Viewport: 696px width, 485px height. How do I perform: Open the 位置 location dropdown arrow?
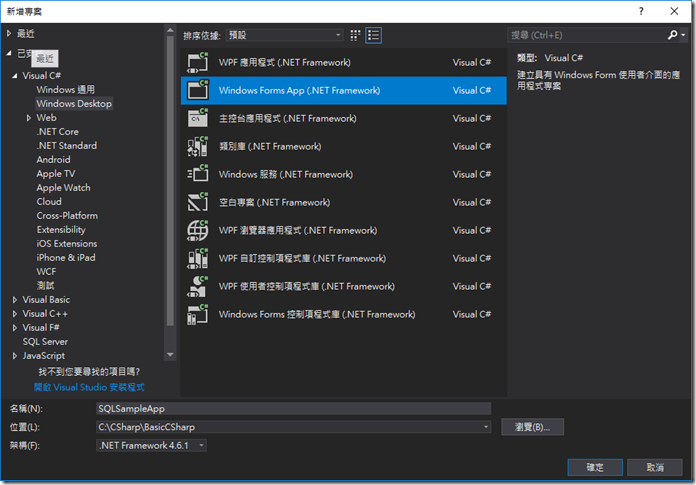[x=486, y=427]
